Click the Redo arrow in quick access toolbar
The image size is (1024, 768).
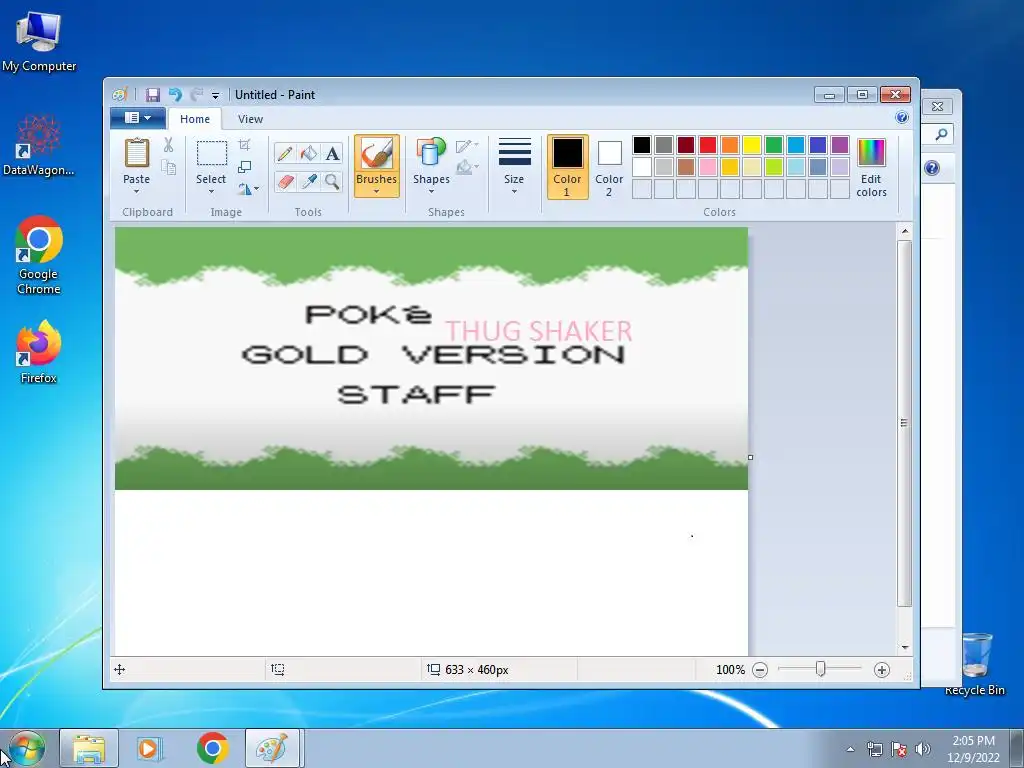197,95
